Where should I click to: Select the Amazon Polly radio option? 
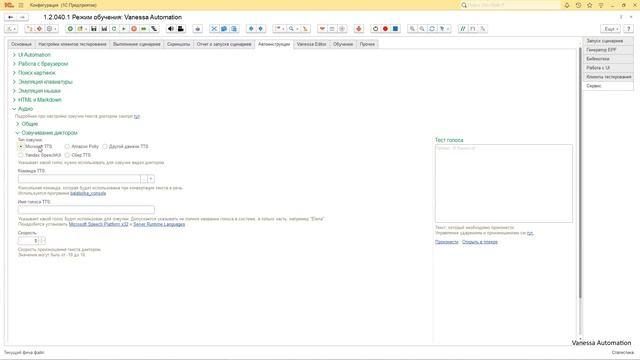tap(67, 146)
